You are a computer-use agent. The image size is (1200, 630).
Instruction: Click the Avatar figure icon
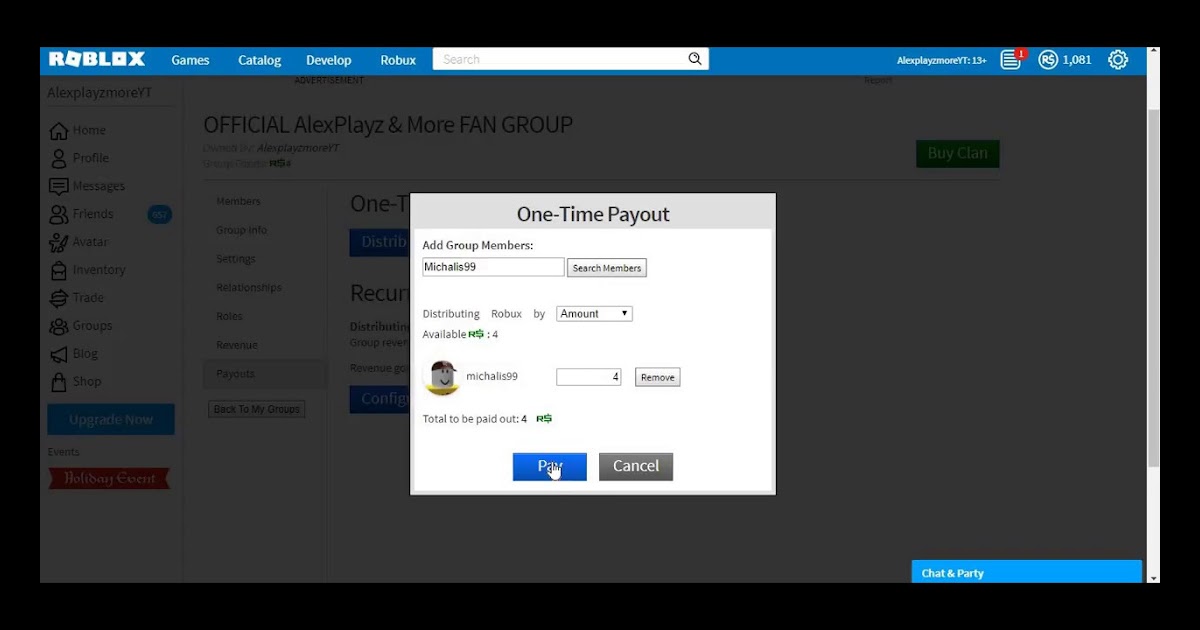(x=59, y=242)
